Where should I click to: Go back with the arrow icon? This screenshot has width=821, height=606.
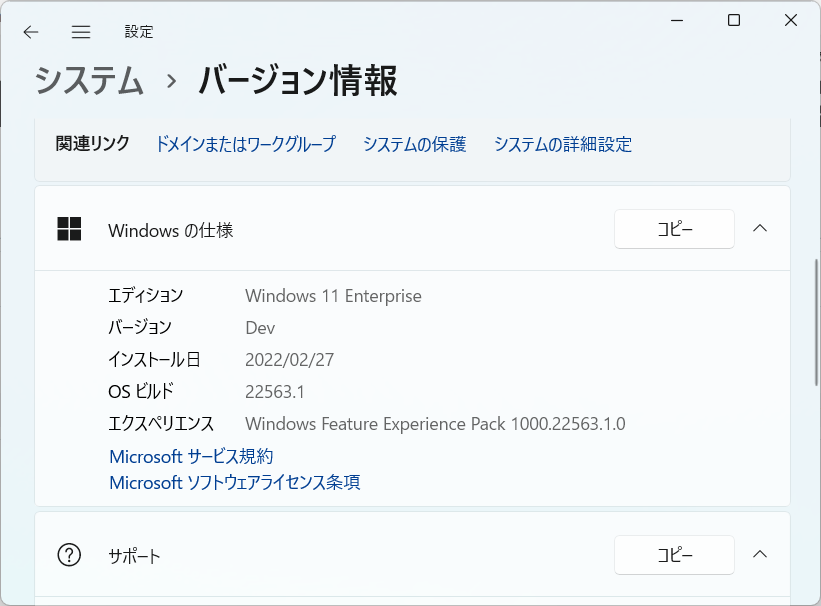[x=31, y=32]
